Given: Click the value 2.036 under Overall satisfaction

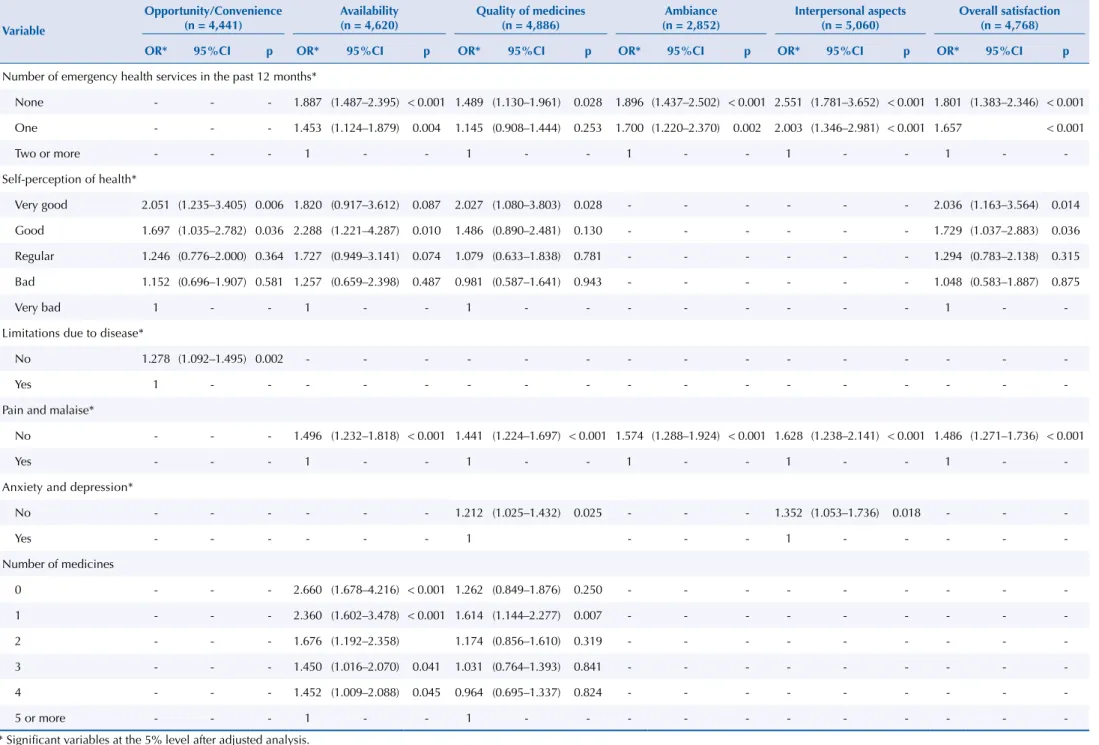Looking at the screenshot, I should [948, 205].
